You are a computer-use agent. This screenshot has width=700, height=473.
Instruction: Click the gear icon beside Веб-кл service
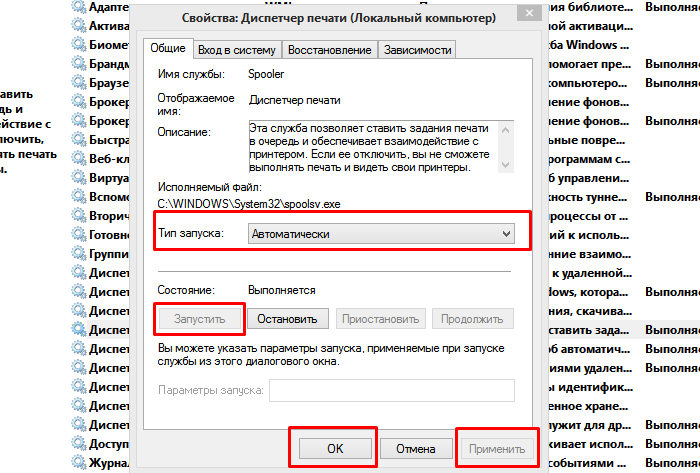[x=79, y=158]
